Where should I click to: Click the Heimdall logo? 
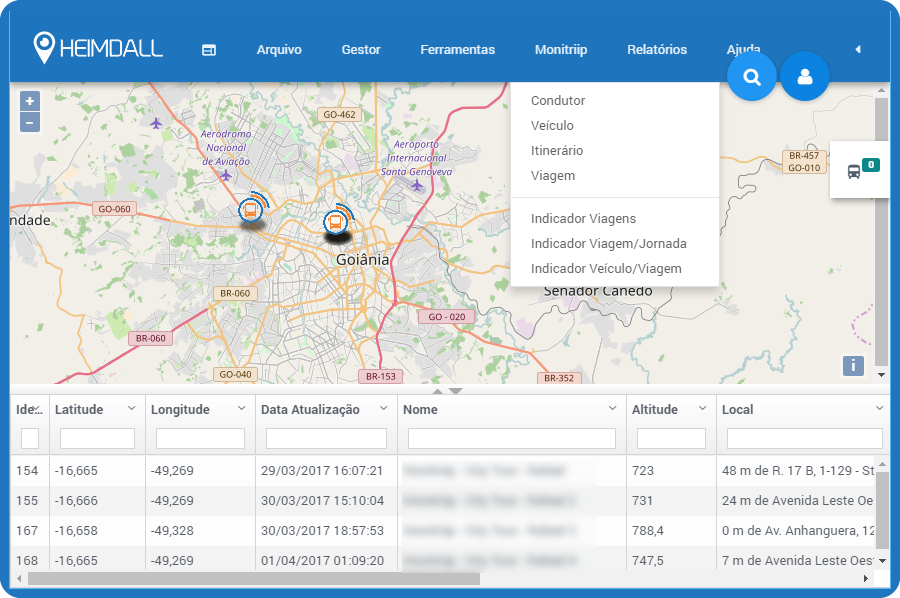coord(98,48)
